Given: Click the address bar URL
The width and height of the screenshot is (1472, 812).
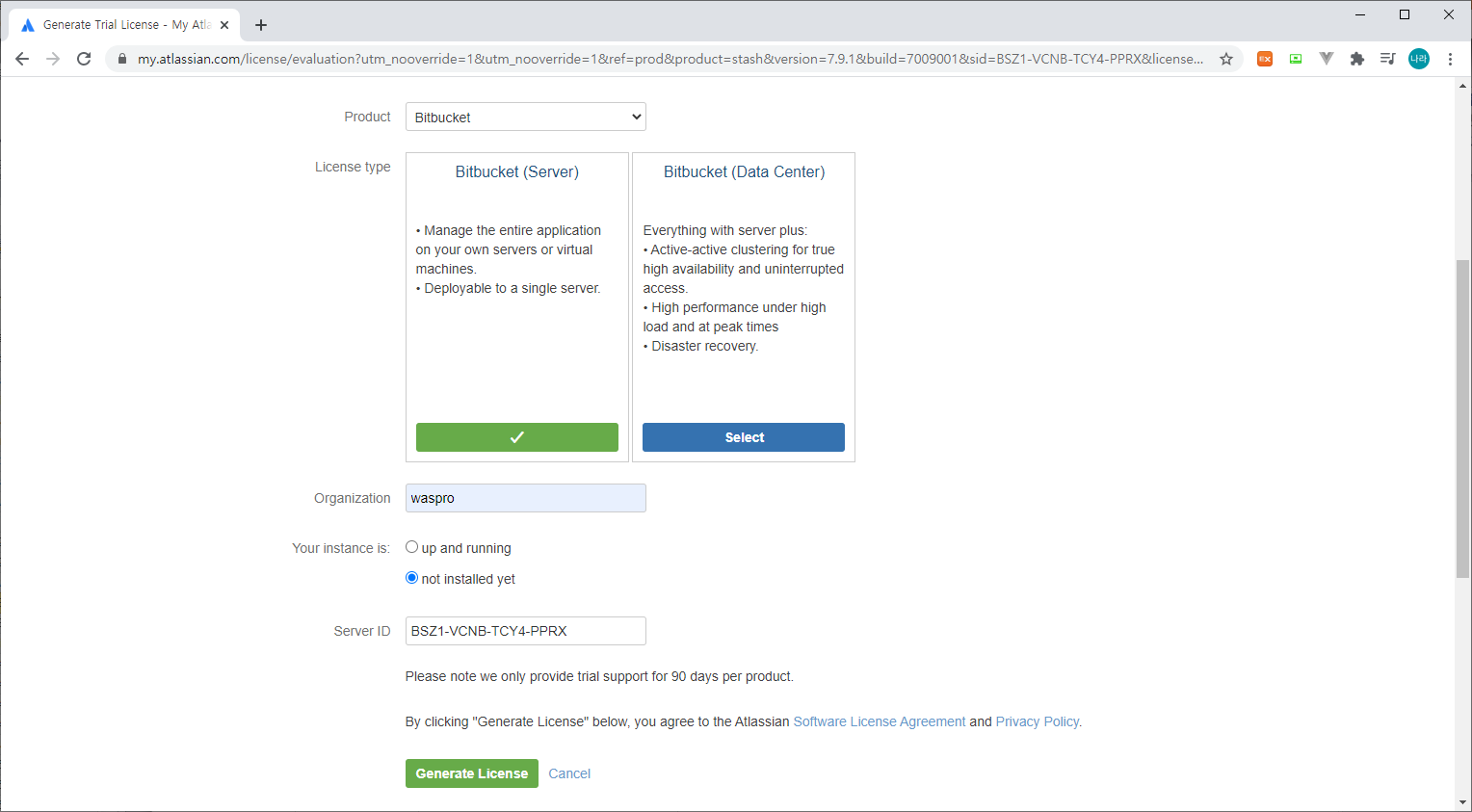Looking at the screenshot, I should pyautogui.click(x=670, y=59).
